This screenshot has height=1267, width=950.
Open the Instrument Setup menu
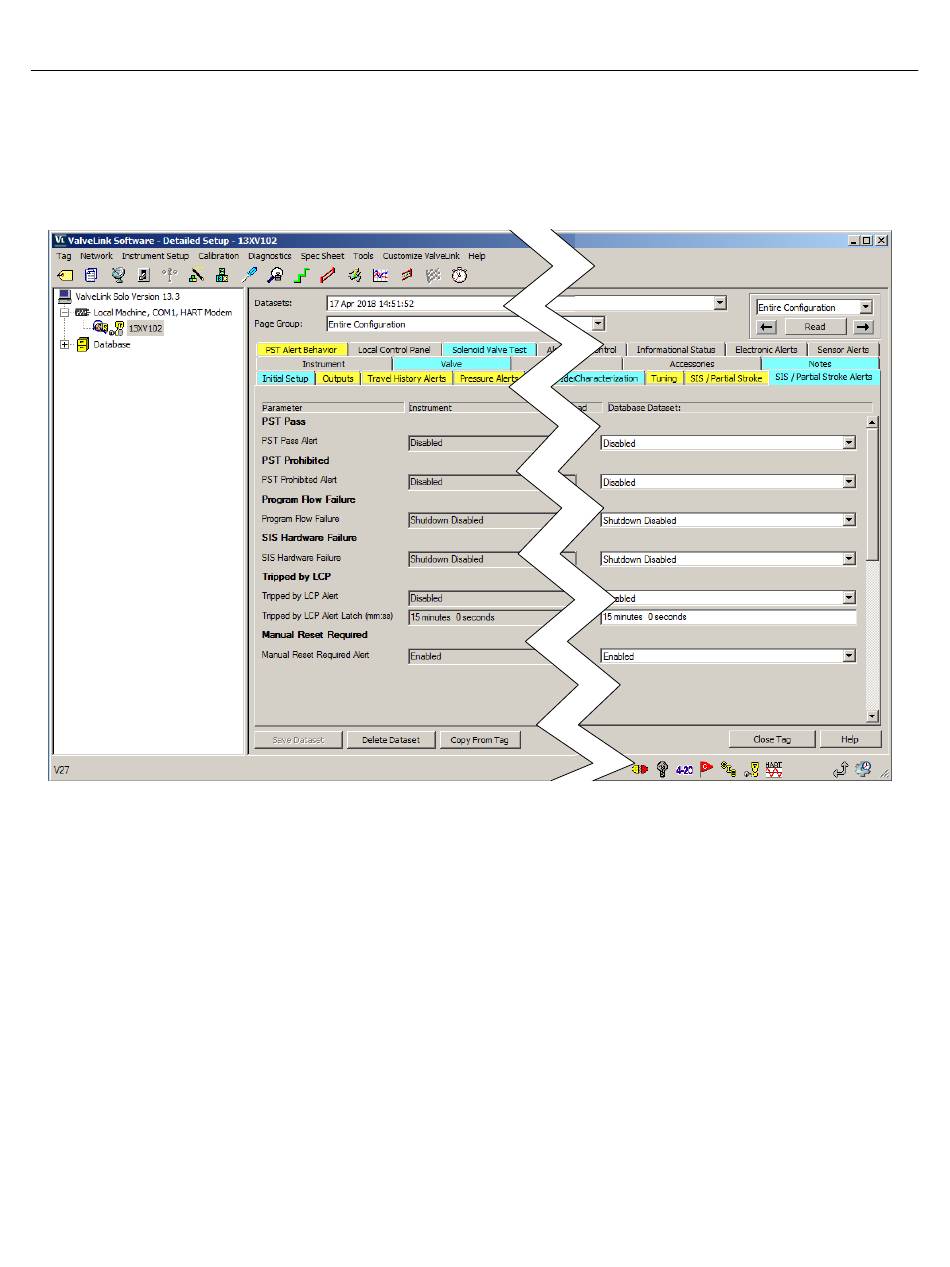(155, 256)
